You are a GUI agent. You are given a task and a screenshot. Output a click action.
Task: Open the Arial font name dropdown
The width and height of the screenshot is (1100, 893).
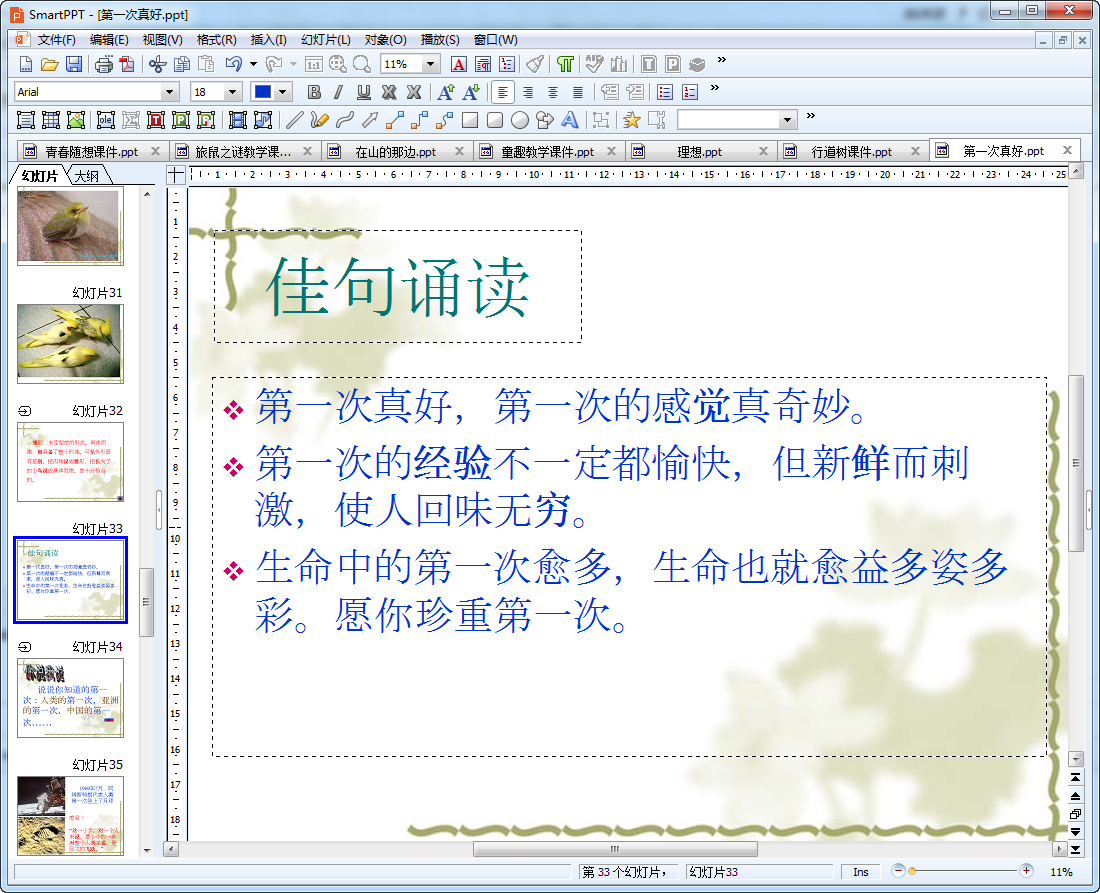point(170,92)
